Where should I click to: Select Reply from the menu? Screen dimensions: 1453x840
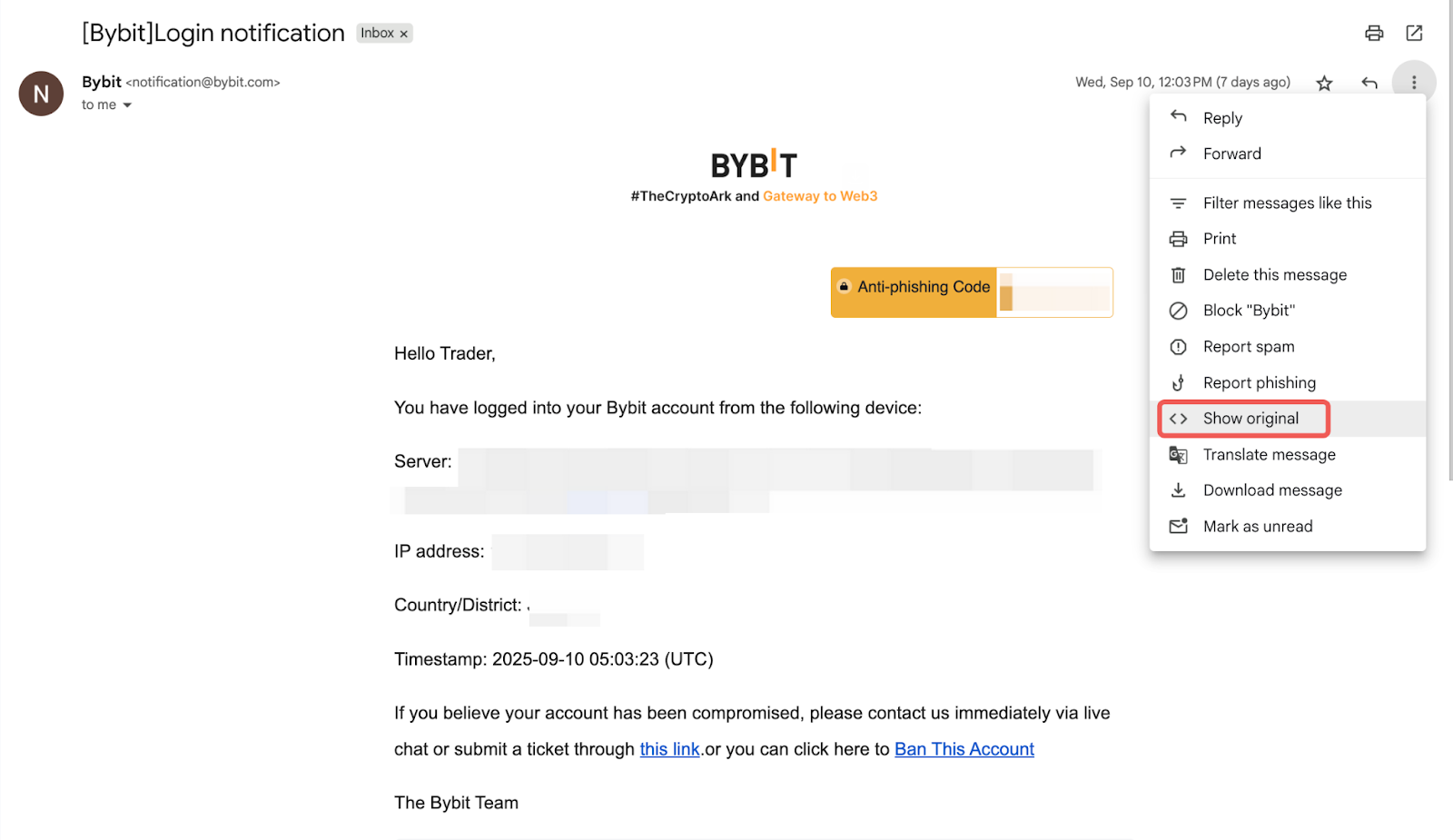tap(1222, 118)
